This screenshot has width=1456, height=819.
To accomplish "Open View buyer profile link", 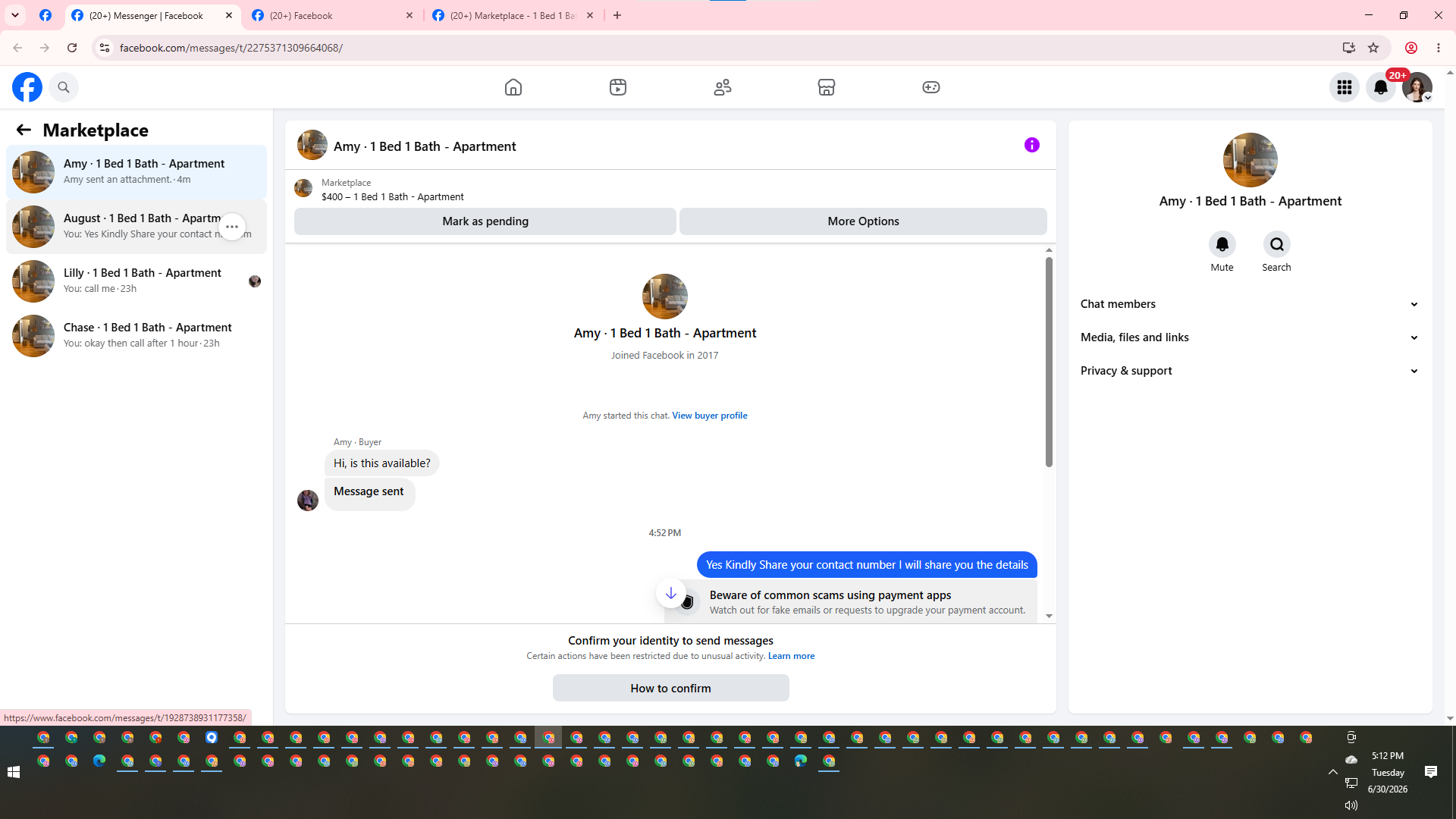I will [x=710, y=416].
